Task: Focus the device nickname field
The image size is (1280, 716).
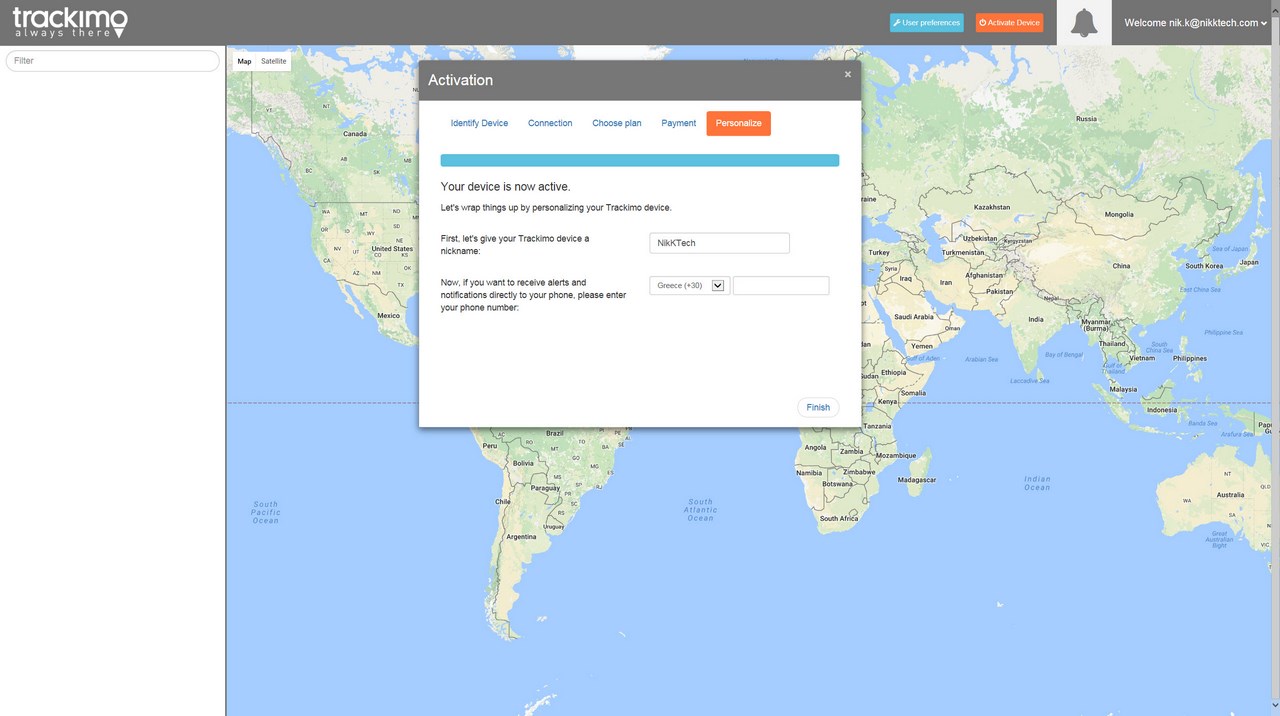Action: 719,243
